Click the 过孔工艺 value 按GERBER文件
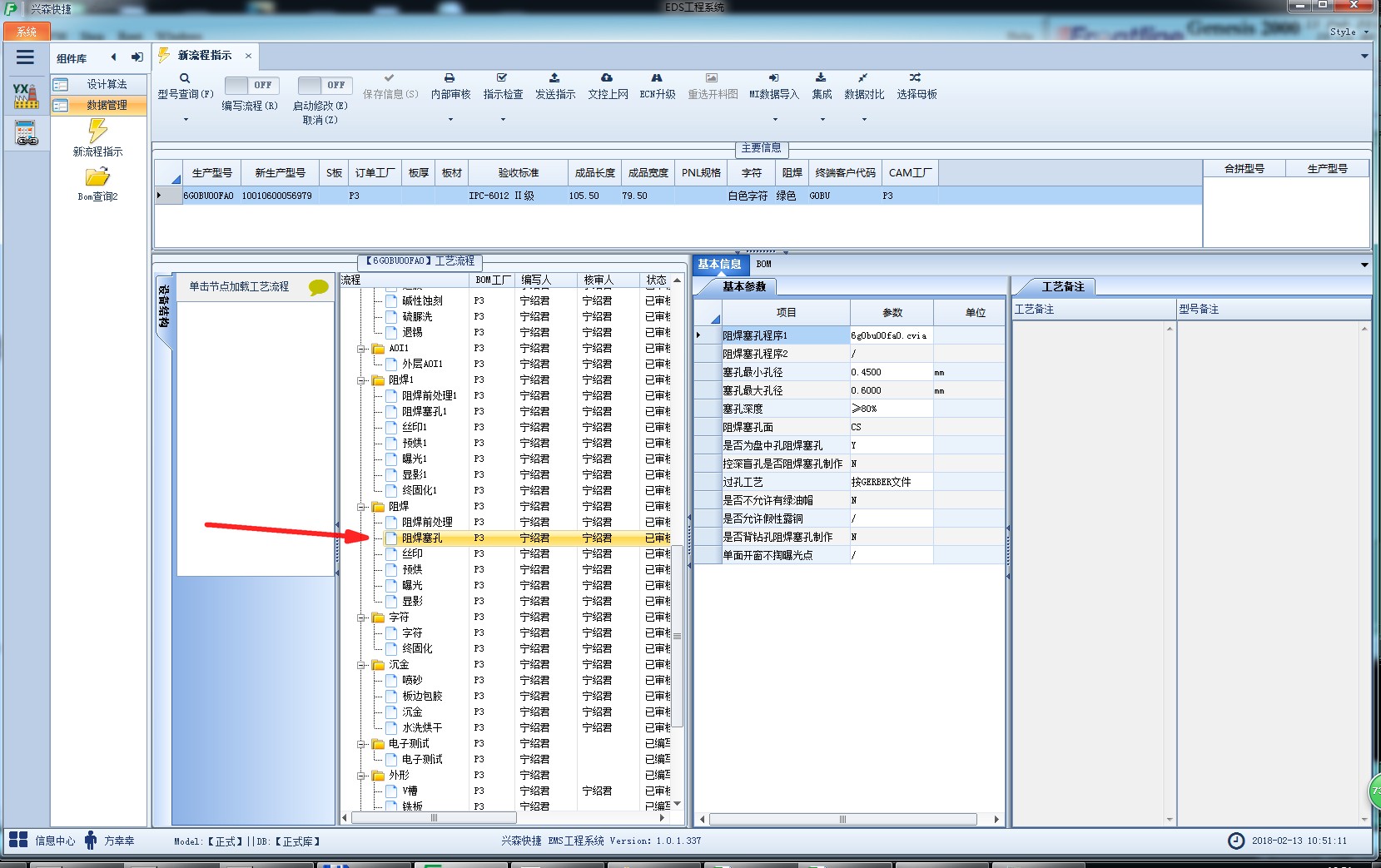Viewport: 1381px width, 868px height. [x=891, y=482]
